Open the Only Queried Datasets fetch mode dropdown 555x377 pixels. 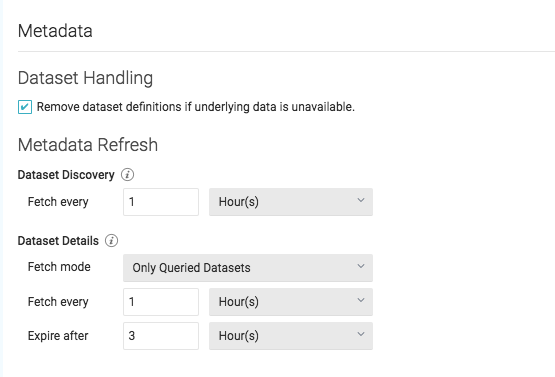(x=248, y=268)
